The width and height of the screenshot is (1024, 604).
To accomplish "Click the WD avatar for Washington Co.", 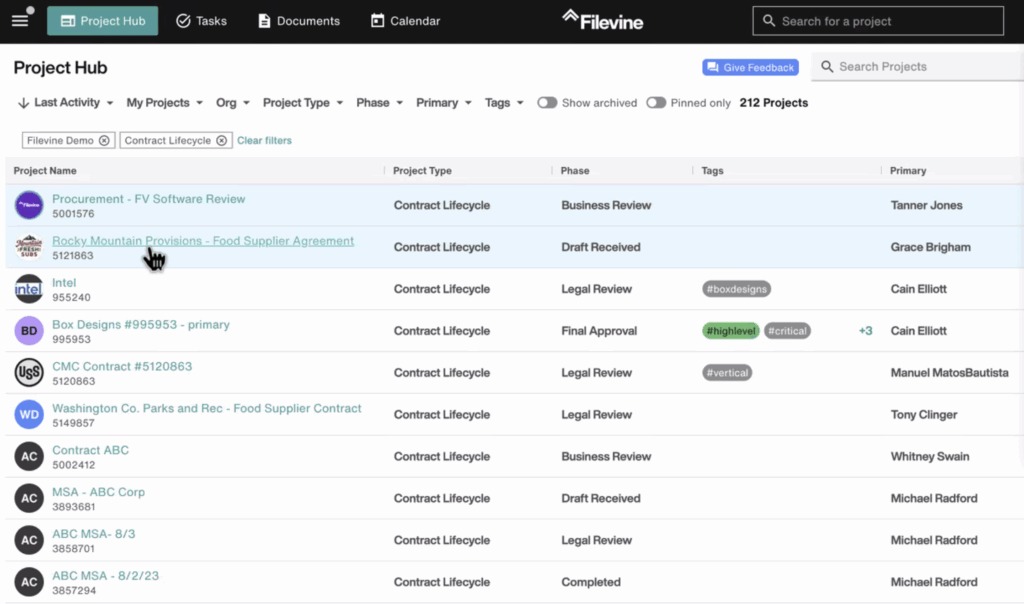I will pos(29,415).
